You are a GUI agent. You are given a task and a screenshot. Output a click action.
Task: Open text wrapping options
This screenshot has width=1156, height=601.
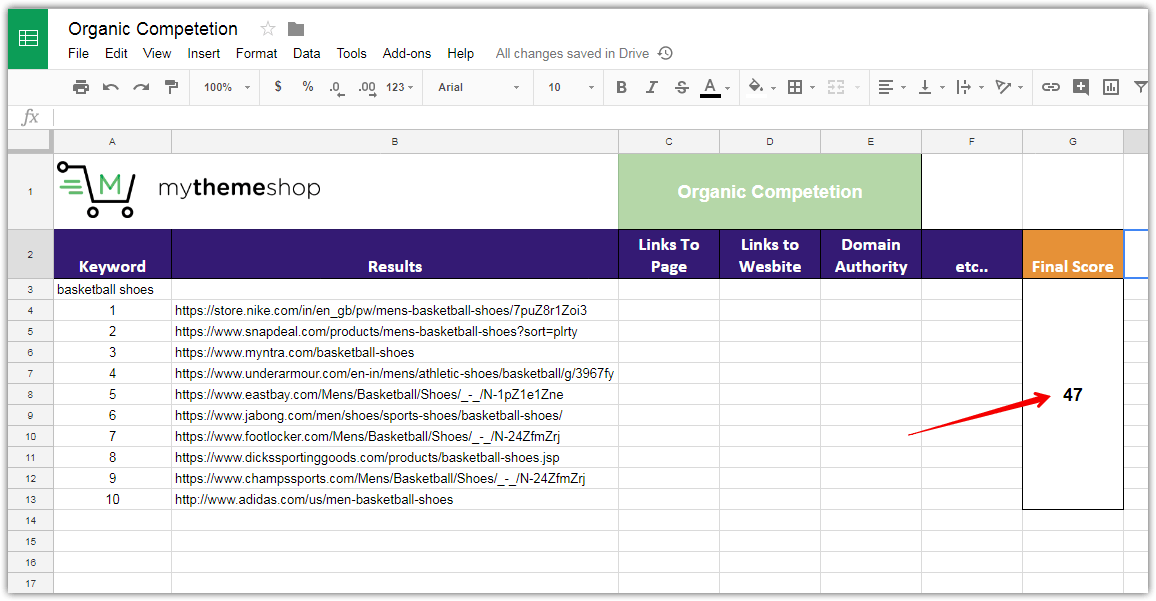(963, 87)
